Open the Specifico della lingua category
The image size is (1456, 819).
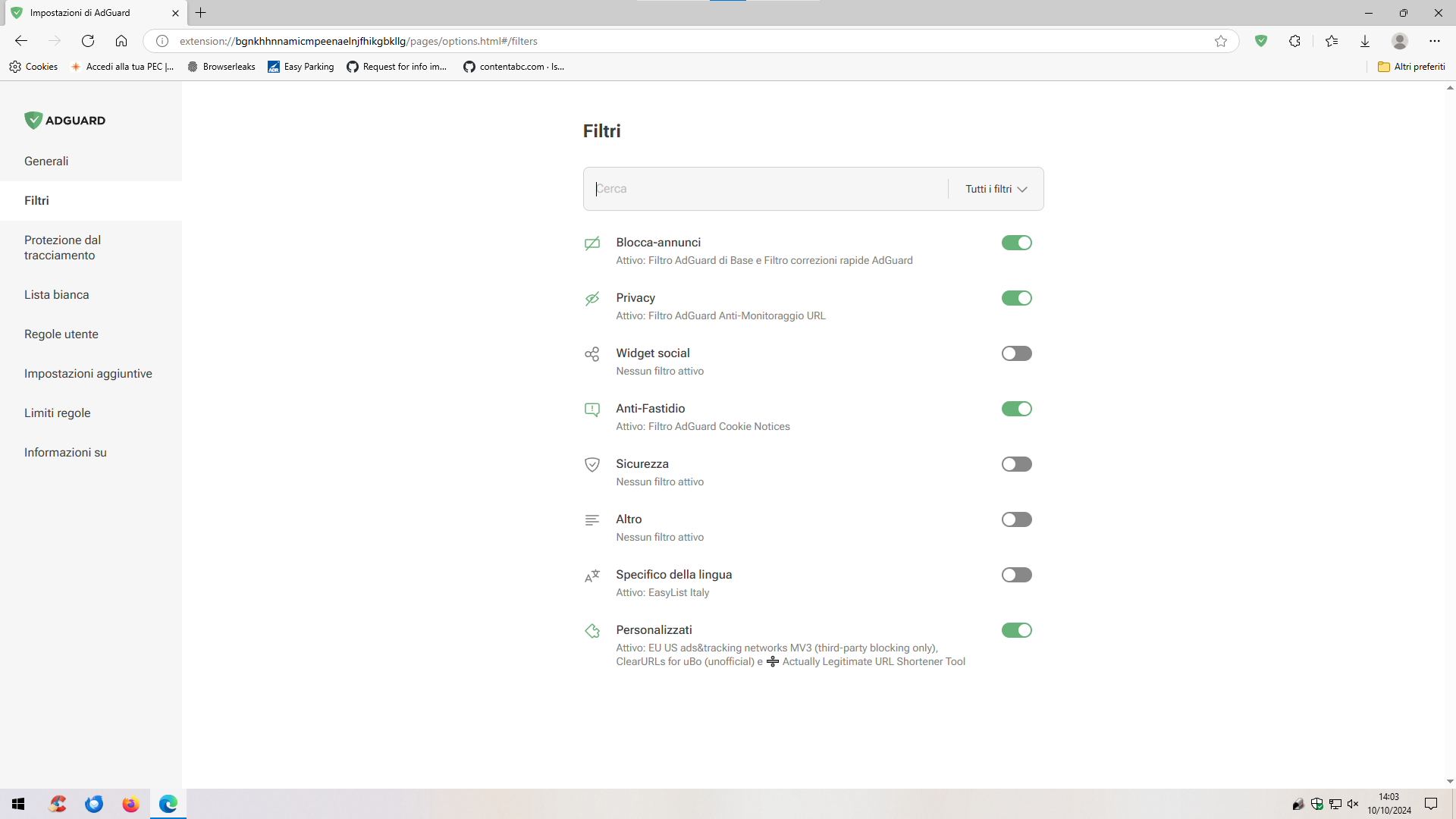pyautogui.click(x=789, y=583)
